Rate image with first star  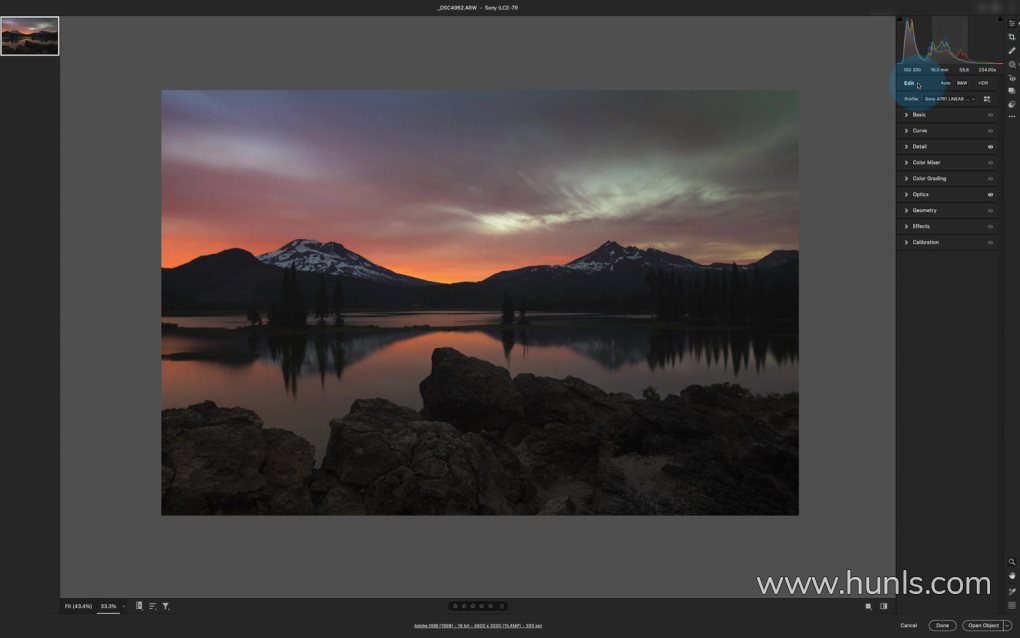pos(455,605)
